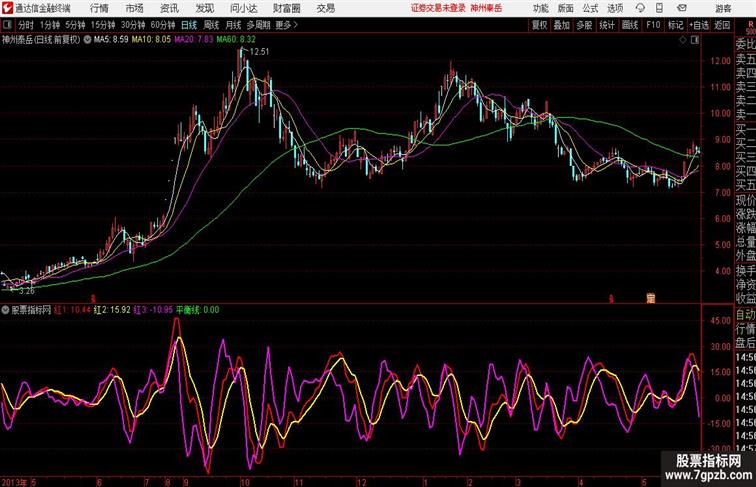Click the 返回 back button

click(722, 25)
